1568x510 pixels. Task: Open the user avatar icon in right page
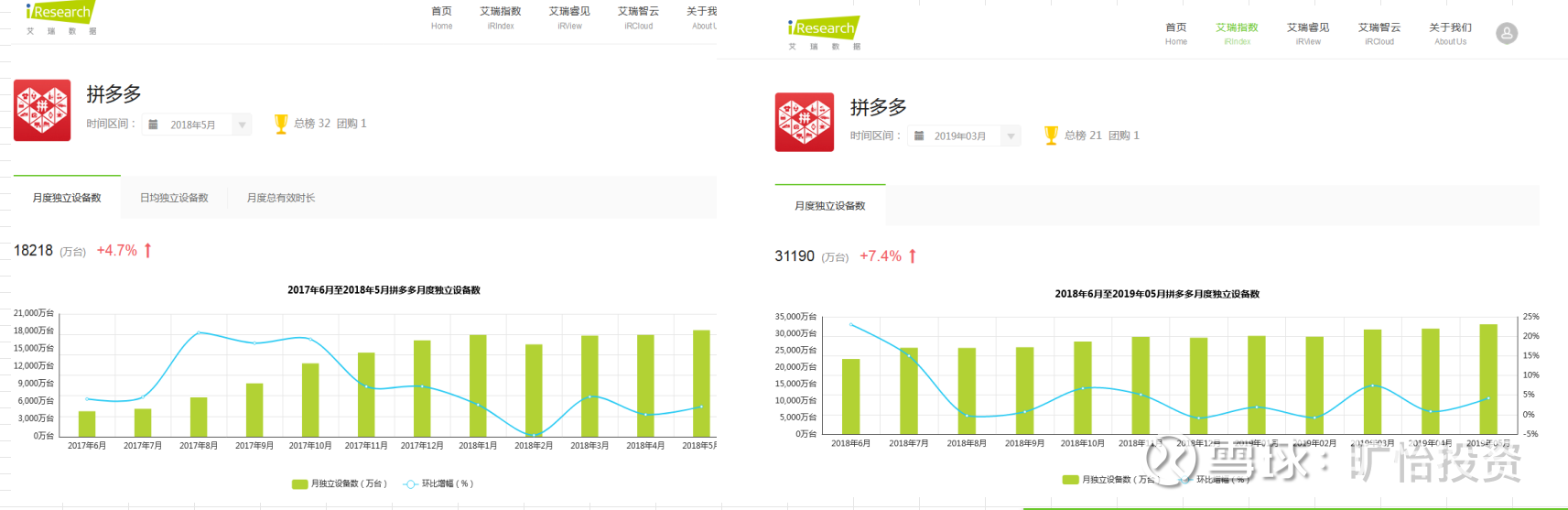pyautogui.click(x=1507, y=34)
